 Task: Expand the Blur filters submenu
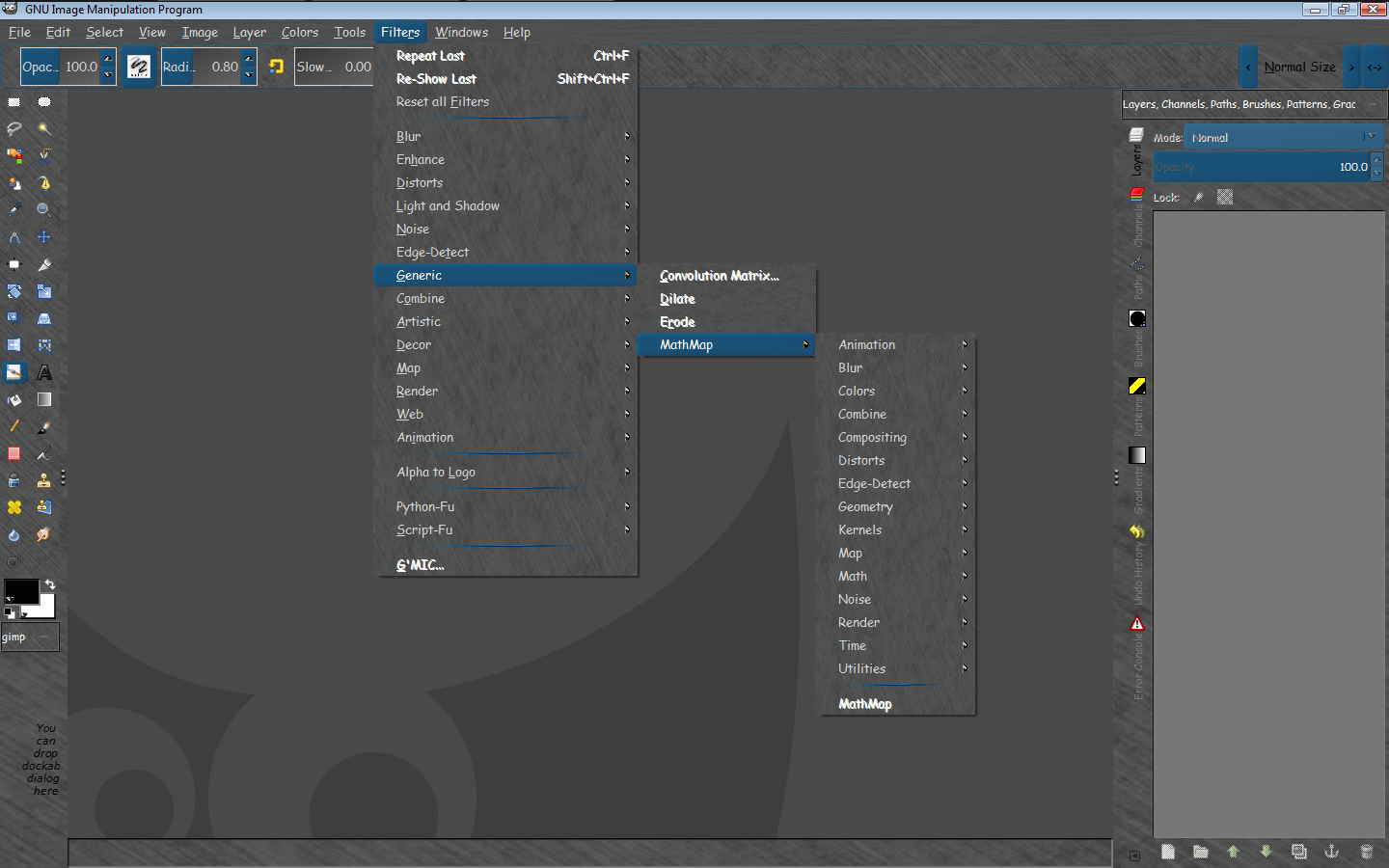click(x=505, y=137)
